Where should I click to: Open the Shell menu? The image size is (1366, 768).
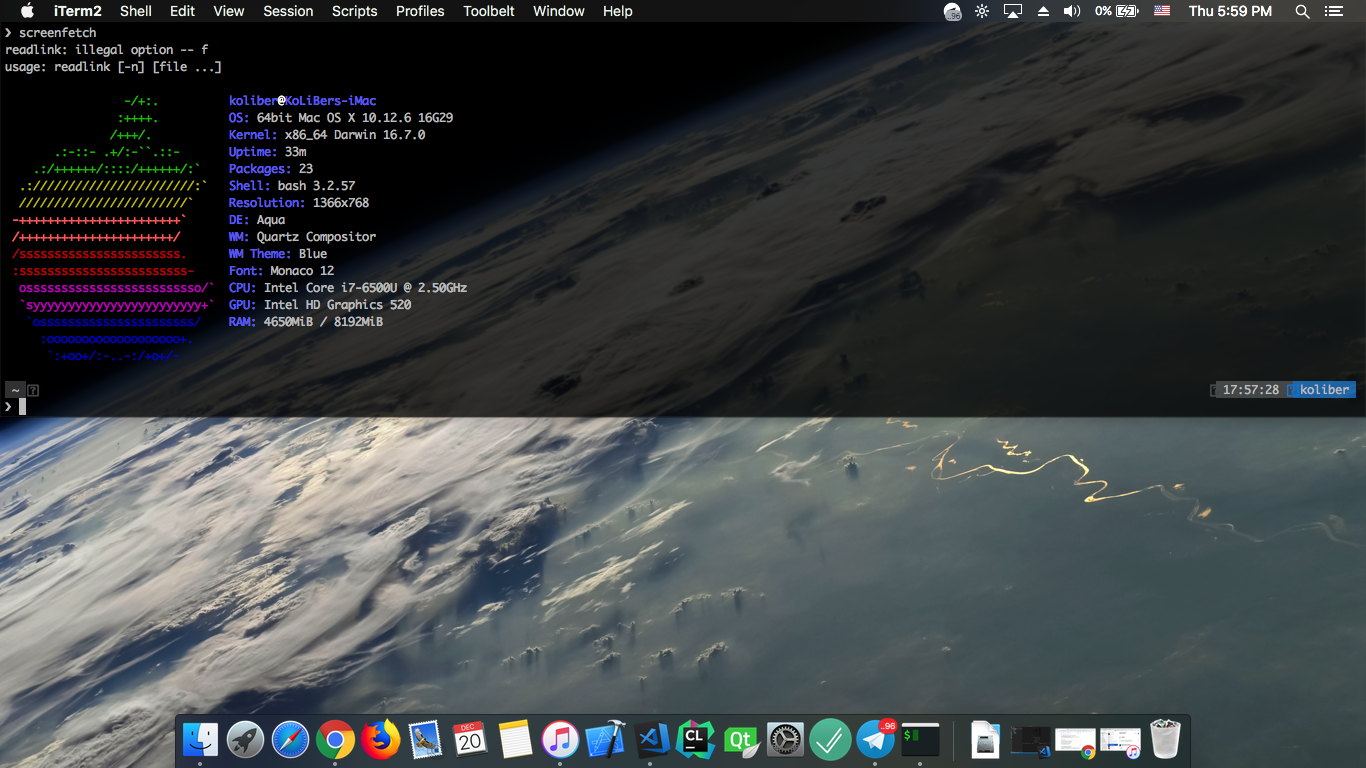click(136, 11)
